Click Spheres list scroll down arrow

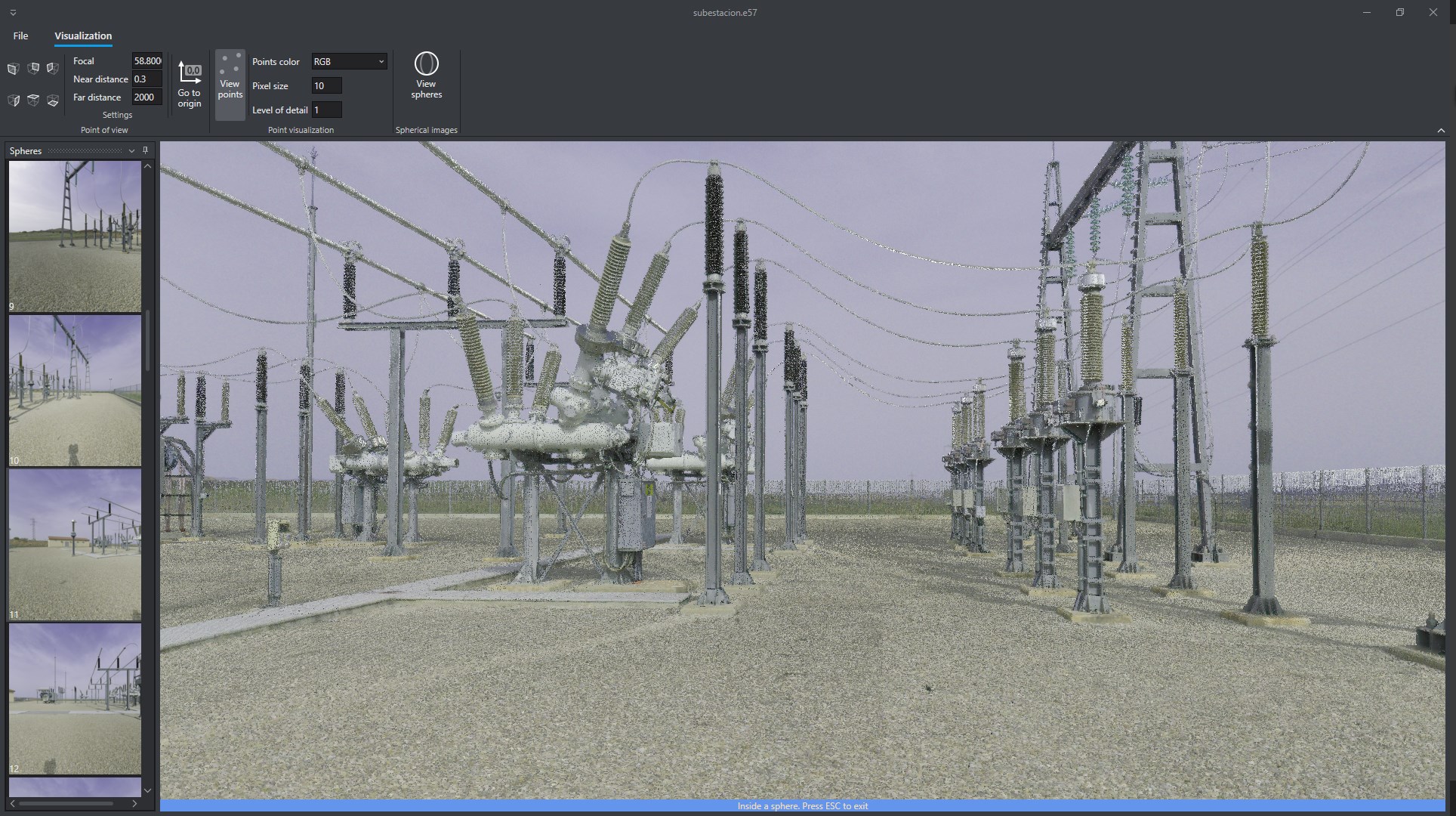pyautogui.click(x=147, y=790)
